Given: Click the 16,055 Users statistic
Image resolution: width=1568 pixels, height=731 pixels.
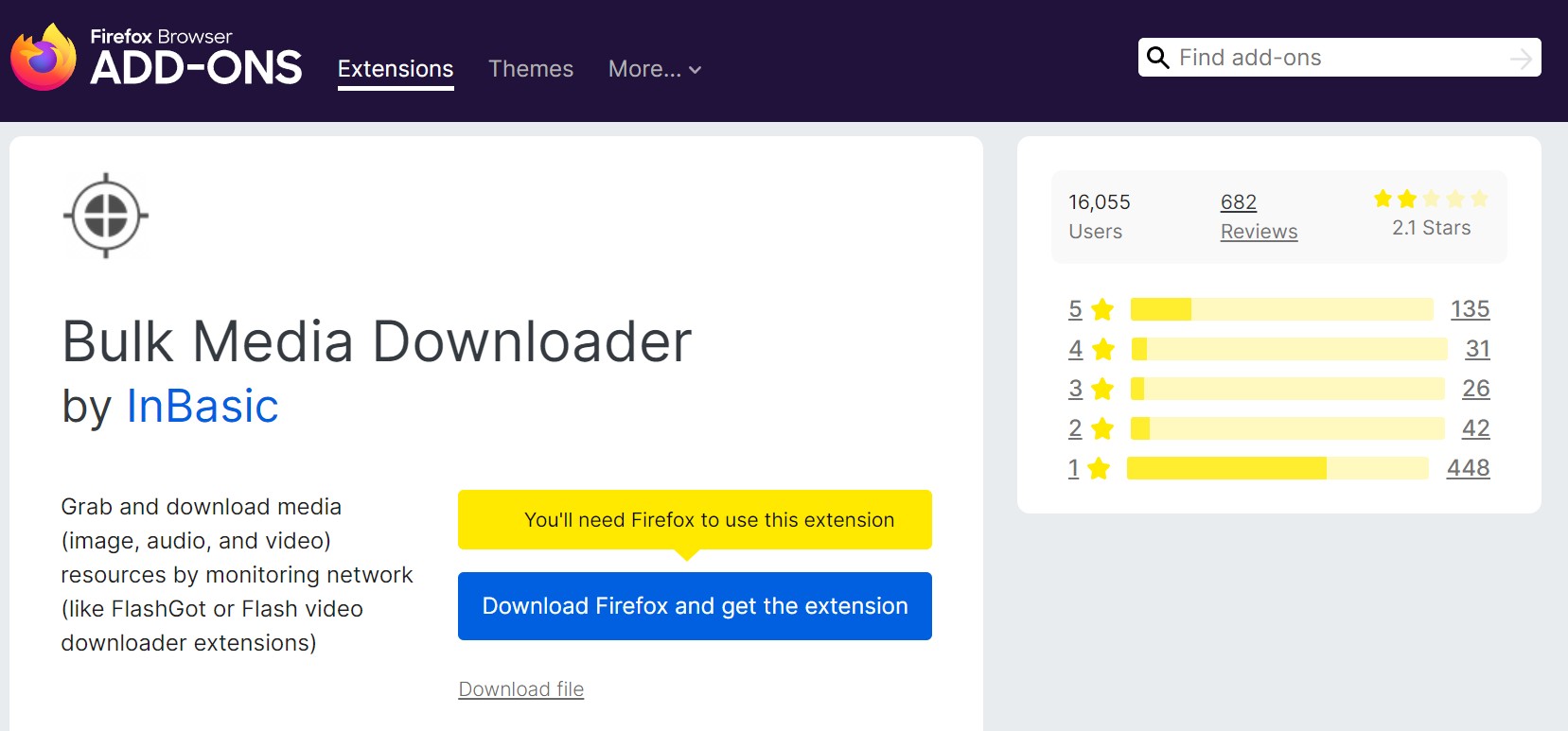Looking at the screenshot, I should (1100, 217).
